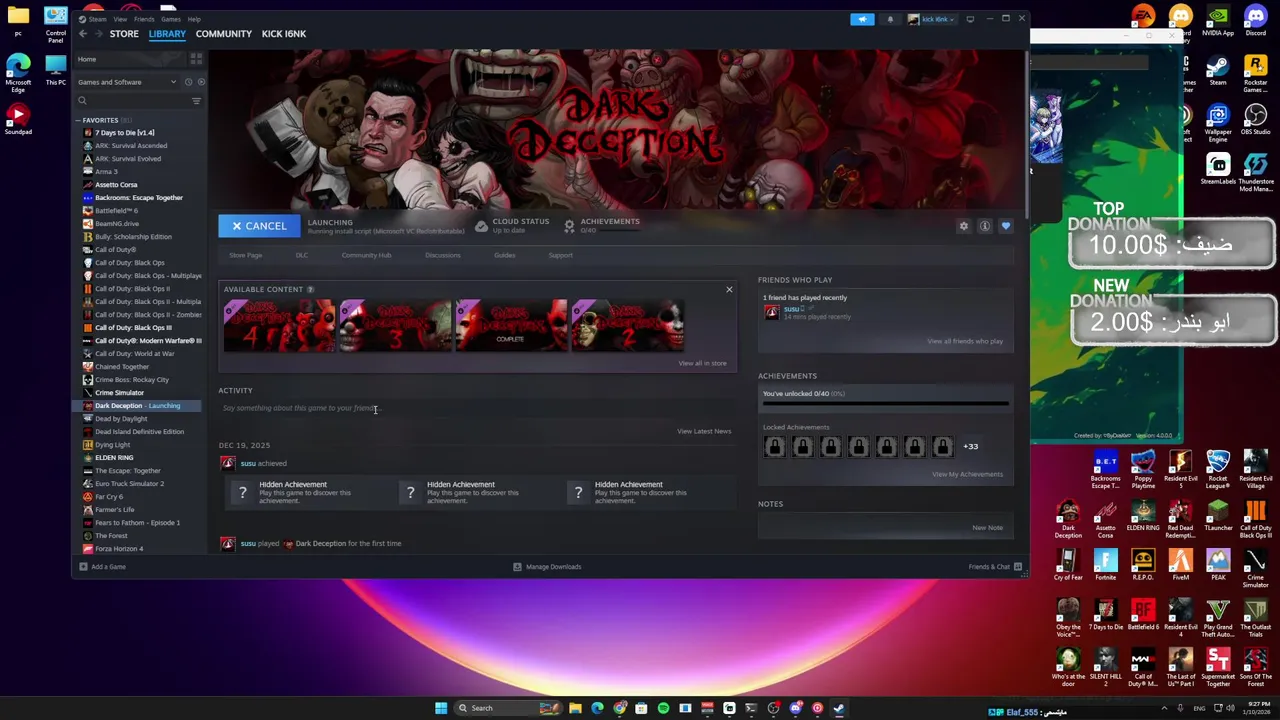Image resolution: width=1280 pixels, height=720 pixels.
Task: Cancel launching Dark Deception
Action: pyautogui.click(x=259, y=226)
